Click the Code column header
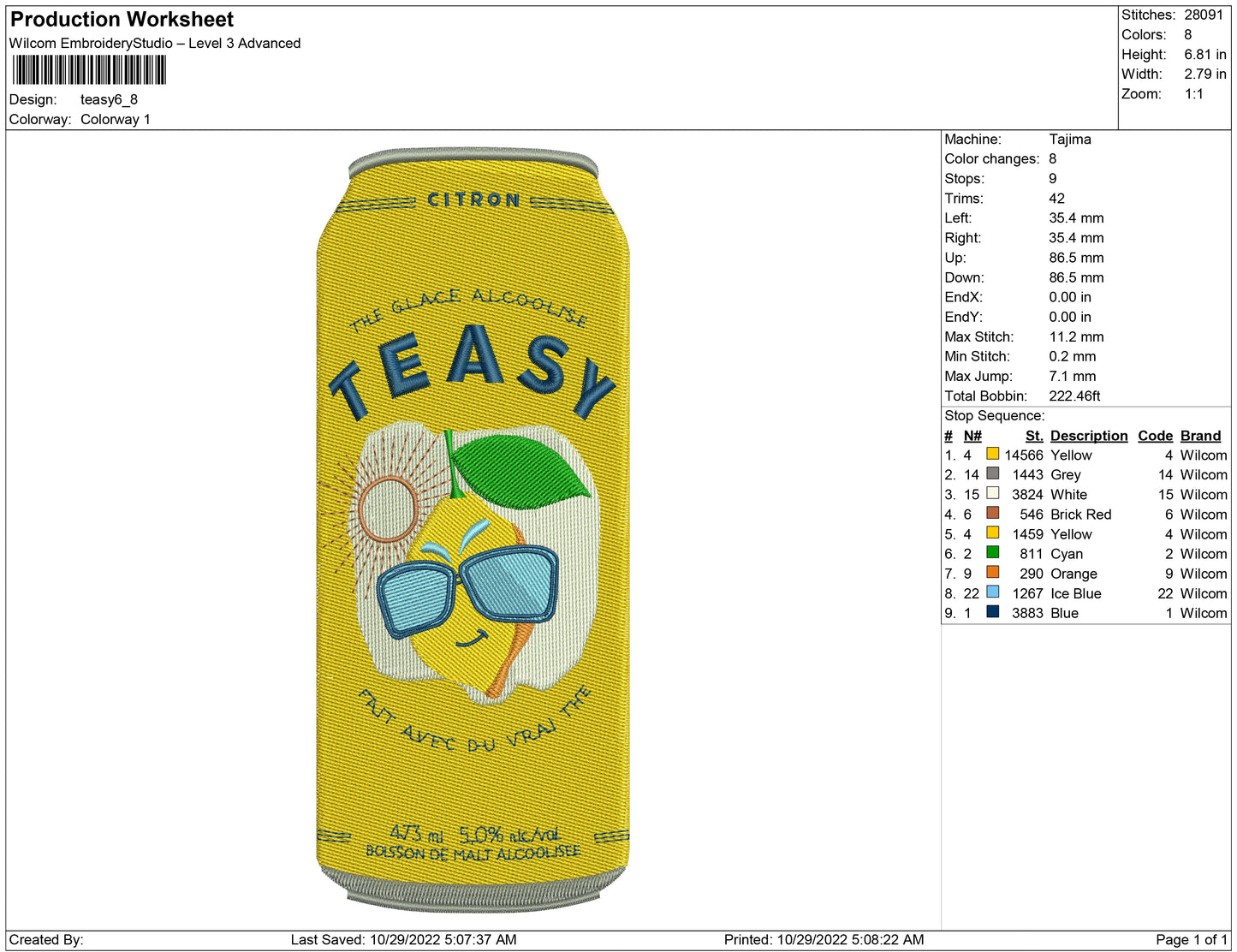Viewport: 1237px width, 952px height. tap(1154, 436)
